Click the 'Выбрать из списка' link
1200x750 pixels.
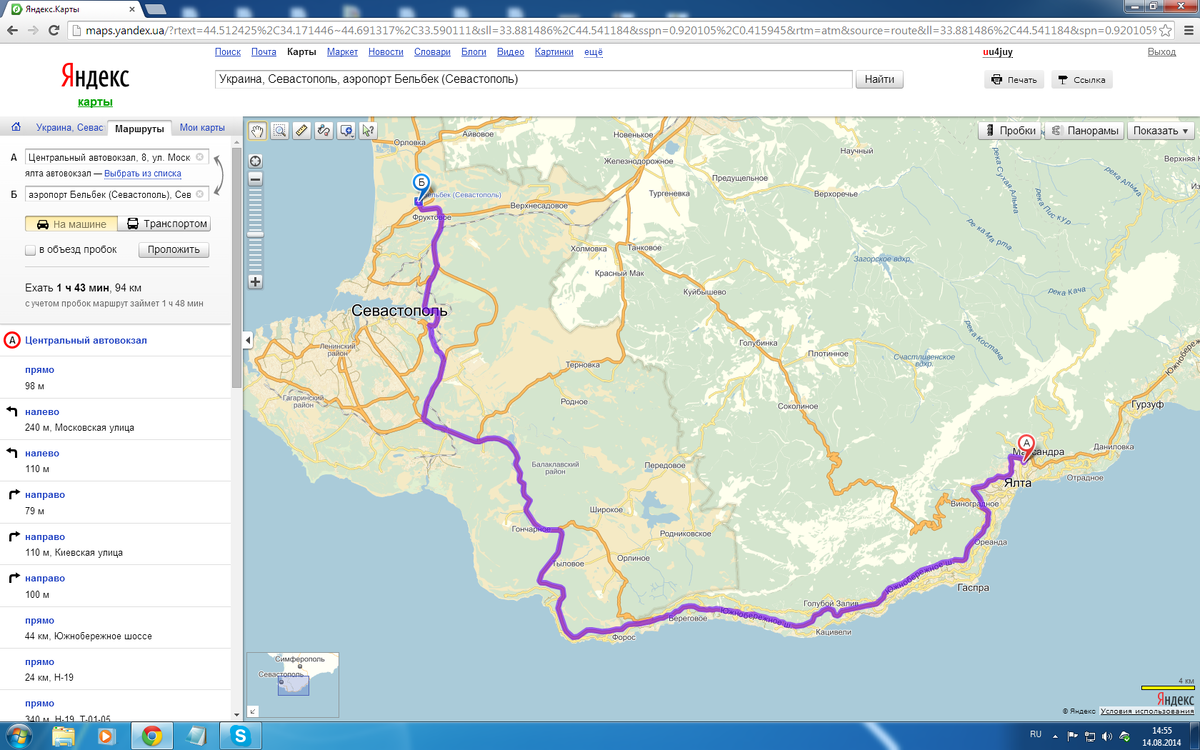(x=143, y=173)
